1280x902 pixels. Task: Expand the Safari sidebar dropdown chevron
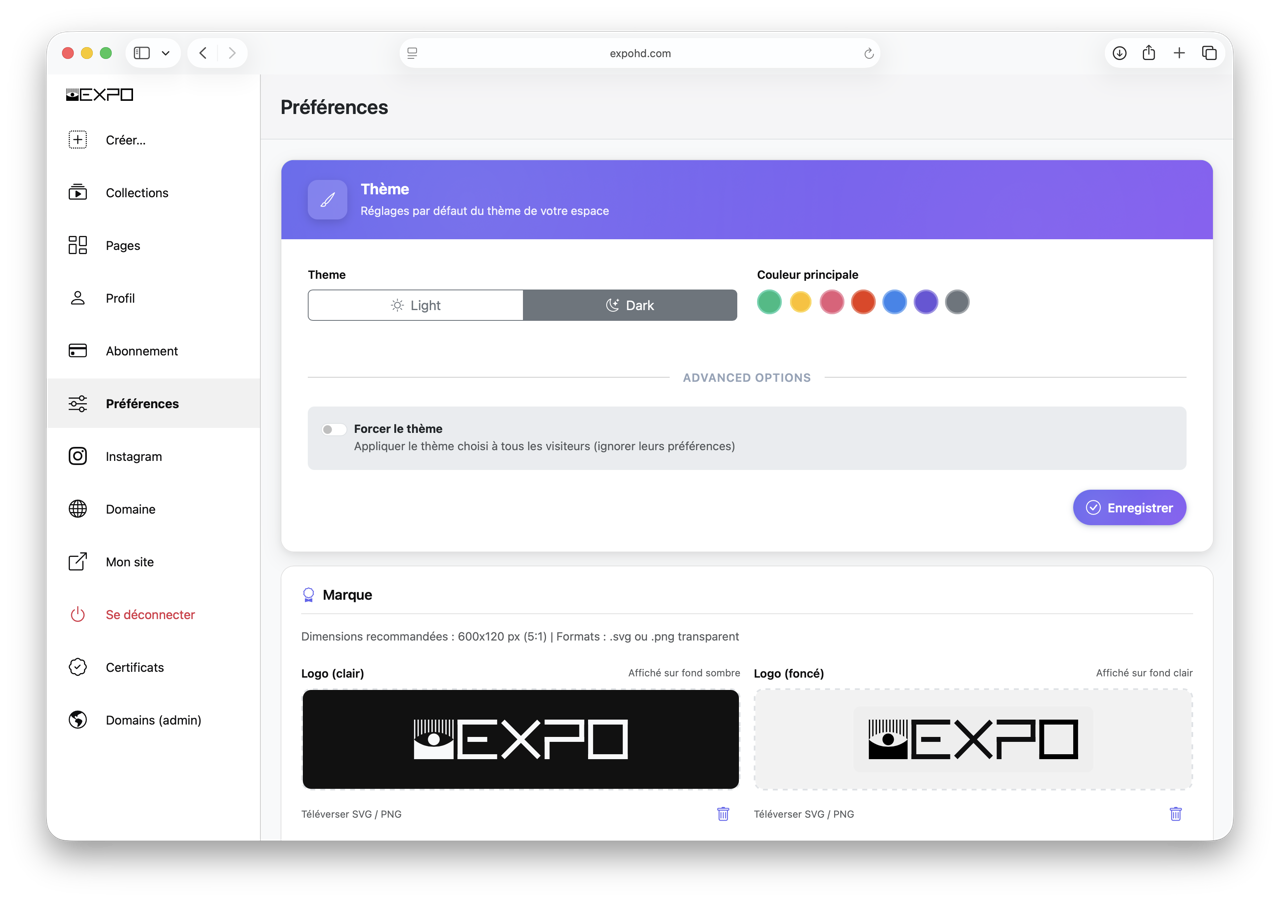[166, 53]
